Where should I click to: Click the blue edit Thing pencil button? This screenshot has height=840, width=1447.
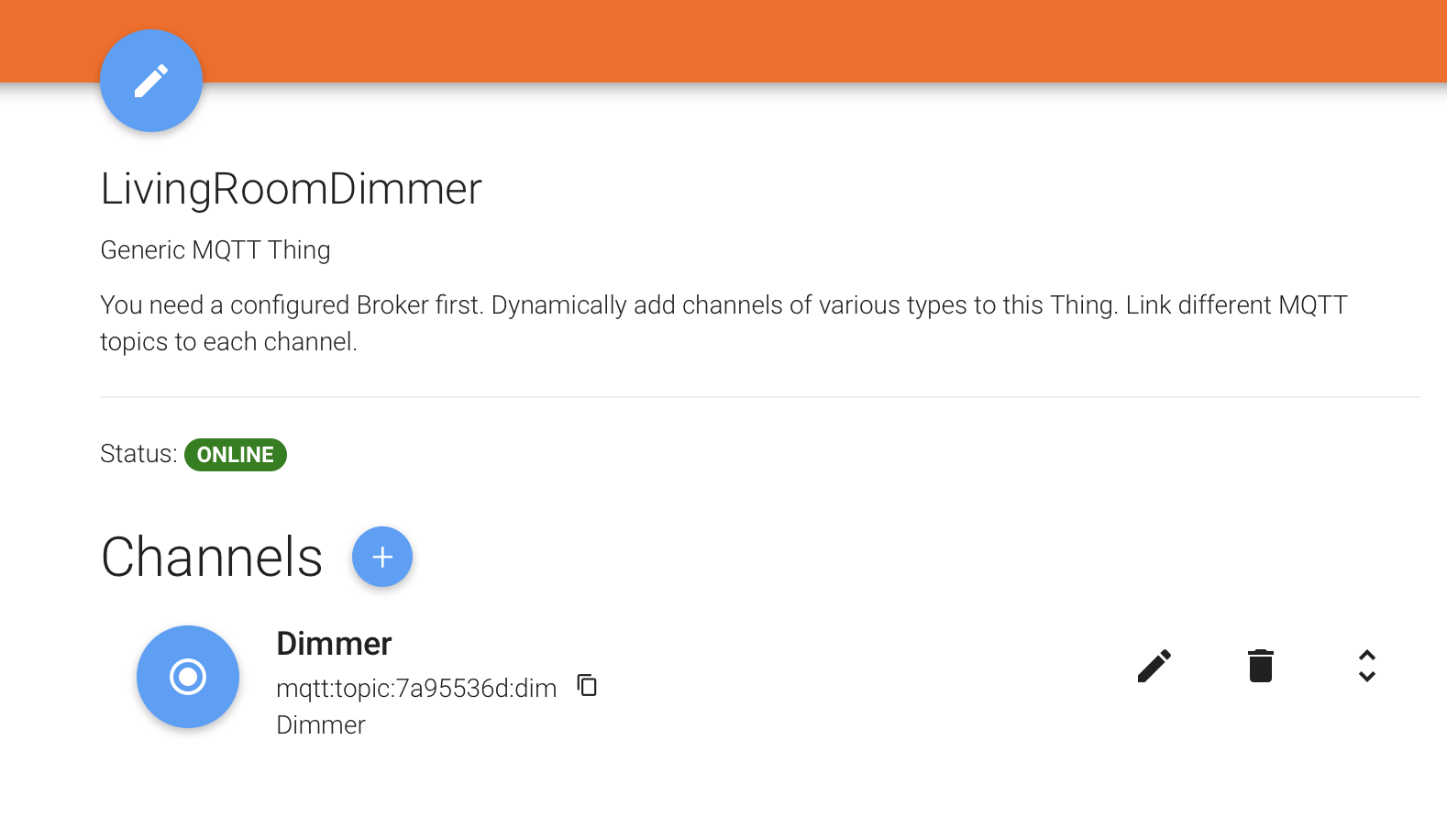[151, 81]
